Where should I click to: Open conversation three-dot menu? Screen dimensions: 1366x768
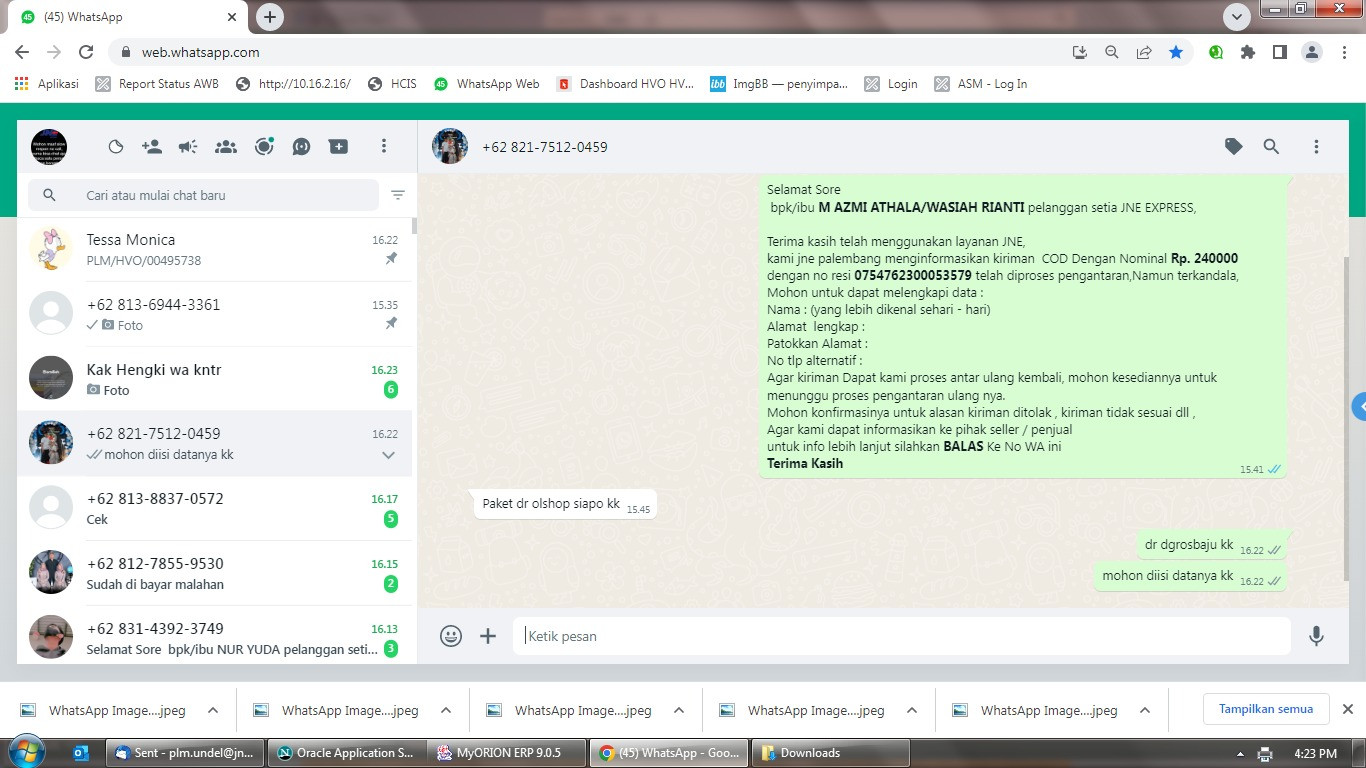click(1316, 147)
